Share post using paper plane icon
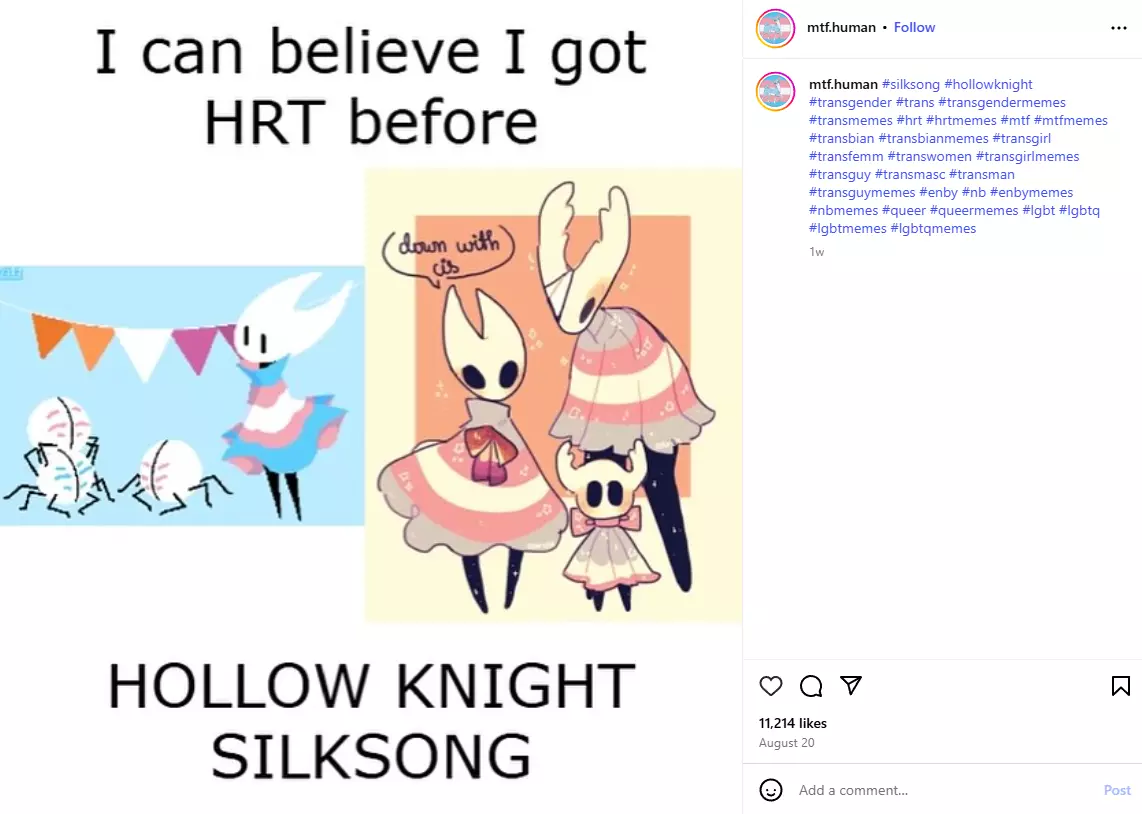The width and height of the screenshot is (1142, 814). click(x=851, y=685)
